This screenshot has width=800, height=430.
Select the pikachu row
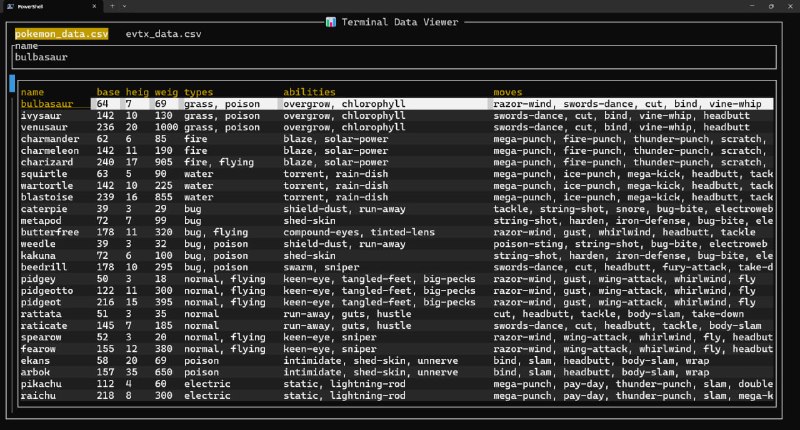tap(397, 384)
